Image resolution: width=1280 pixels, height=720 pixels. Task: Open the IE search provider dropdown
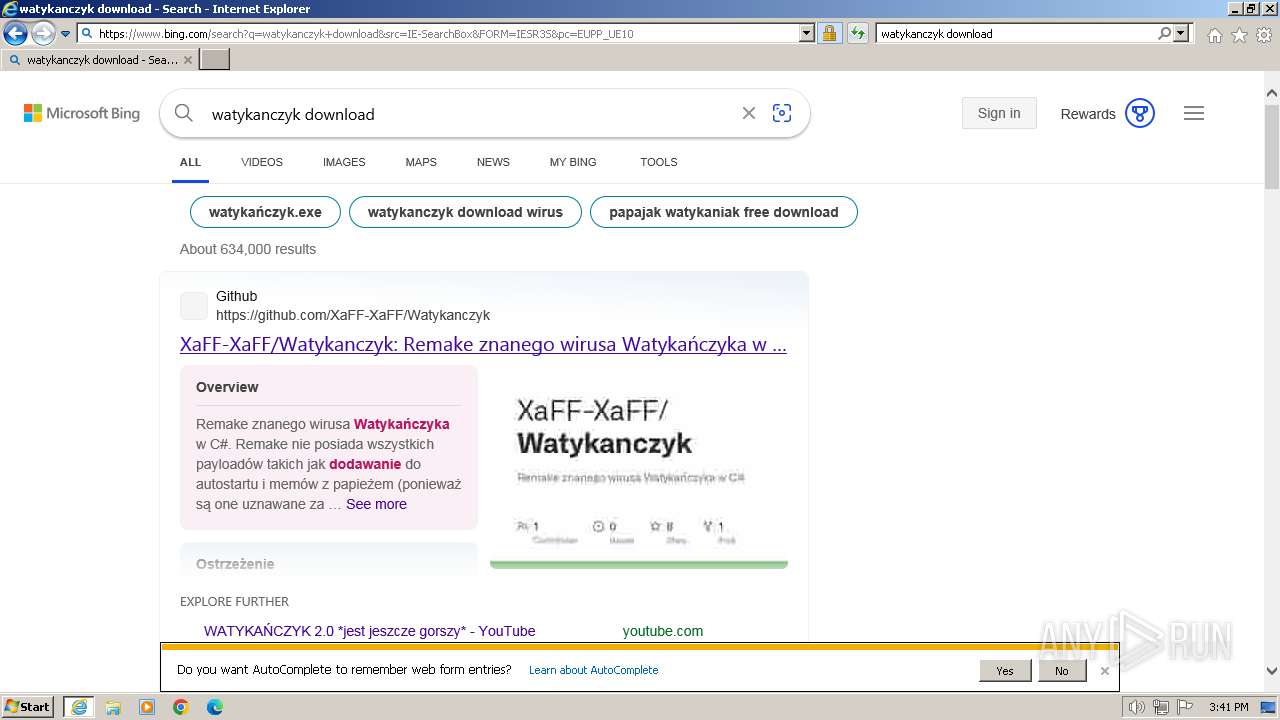pos(1182,33)
